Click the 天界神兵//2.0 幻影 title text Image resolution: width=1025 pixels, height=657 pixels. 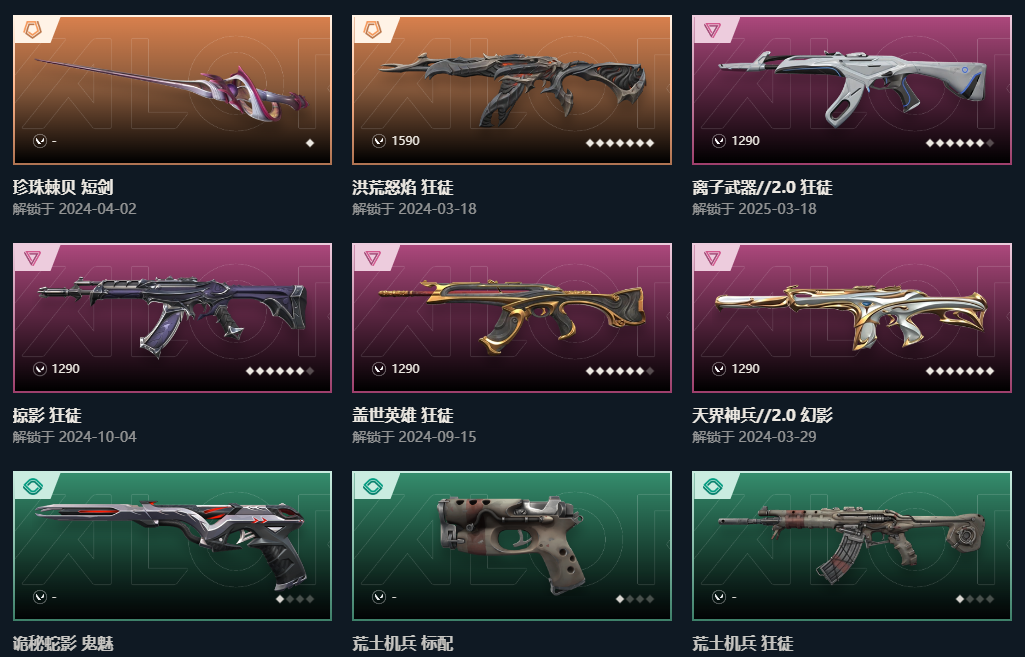[x=762, y=415]
